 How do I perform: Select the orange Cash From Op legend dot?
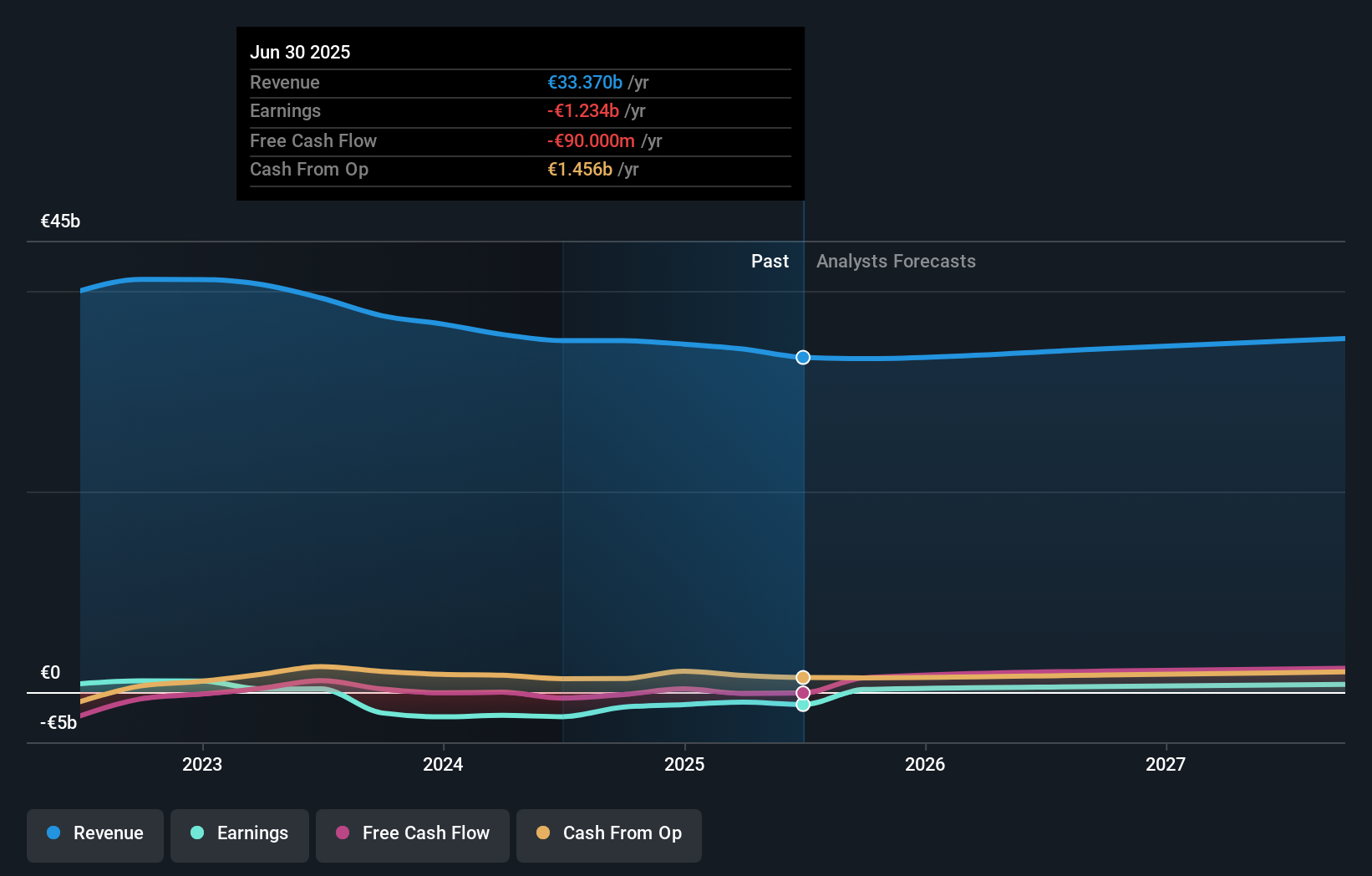tap(542, 833)
